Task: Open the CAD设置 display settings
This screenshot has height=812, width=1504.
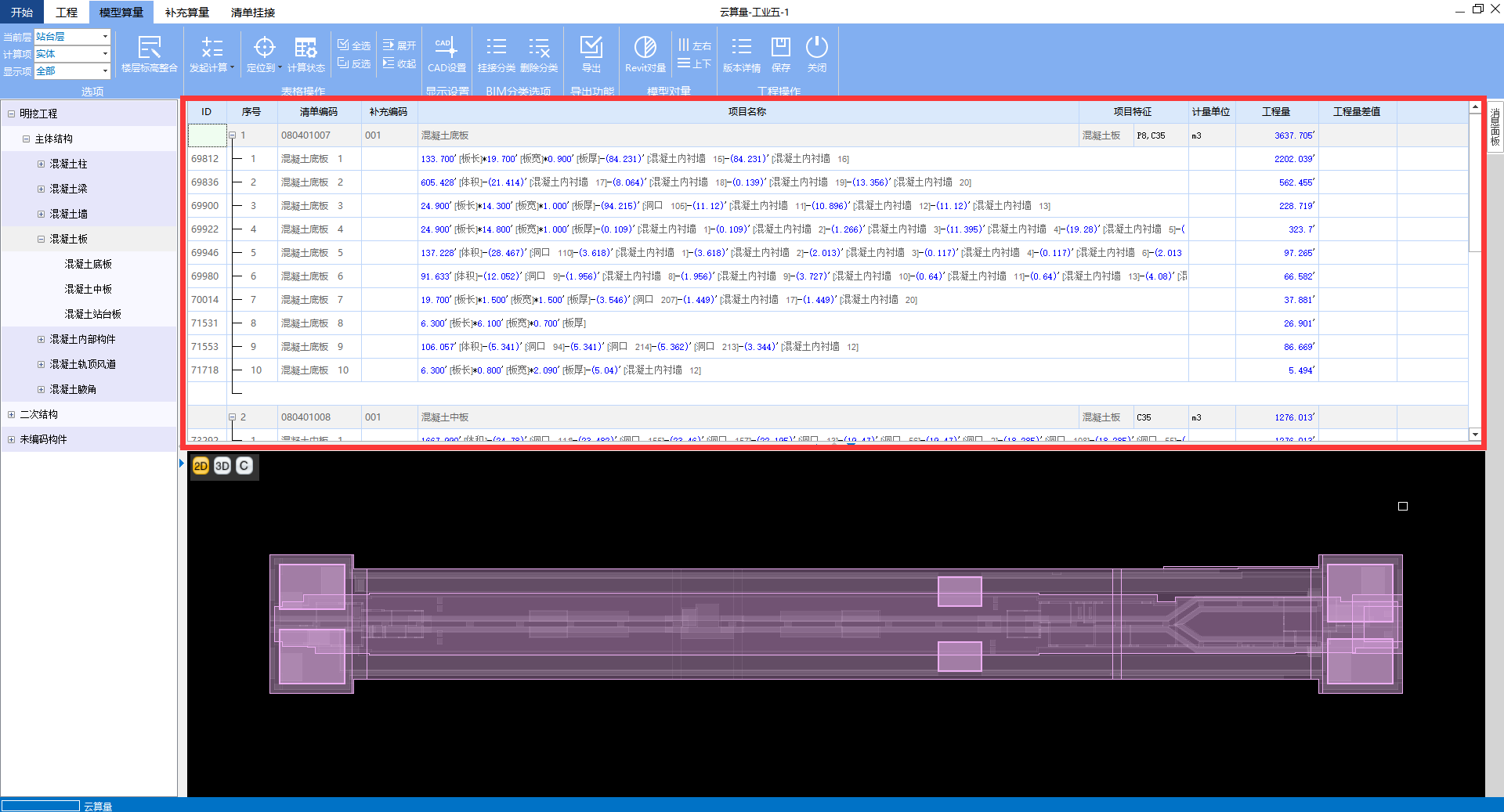Action: pos(446,54)
